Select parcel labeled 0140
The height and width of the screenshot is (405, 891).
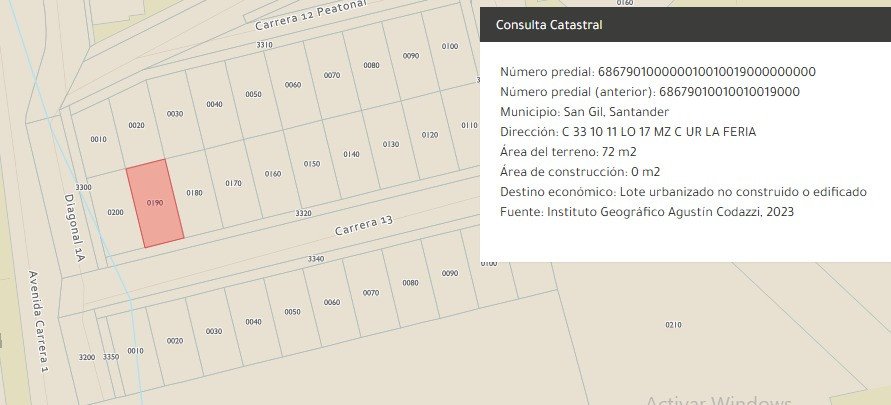tap(351, 155)
